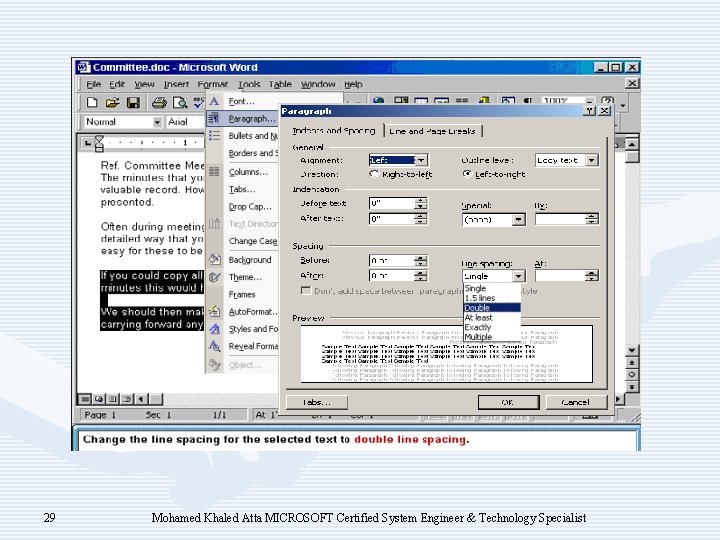Click the Theme icon in Format menu
Screen dimensions: 720x540
pyautogui.click(x=214, y=277)
